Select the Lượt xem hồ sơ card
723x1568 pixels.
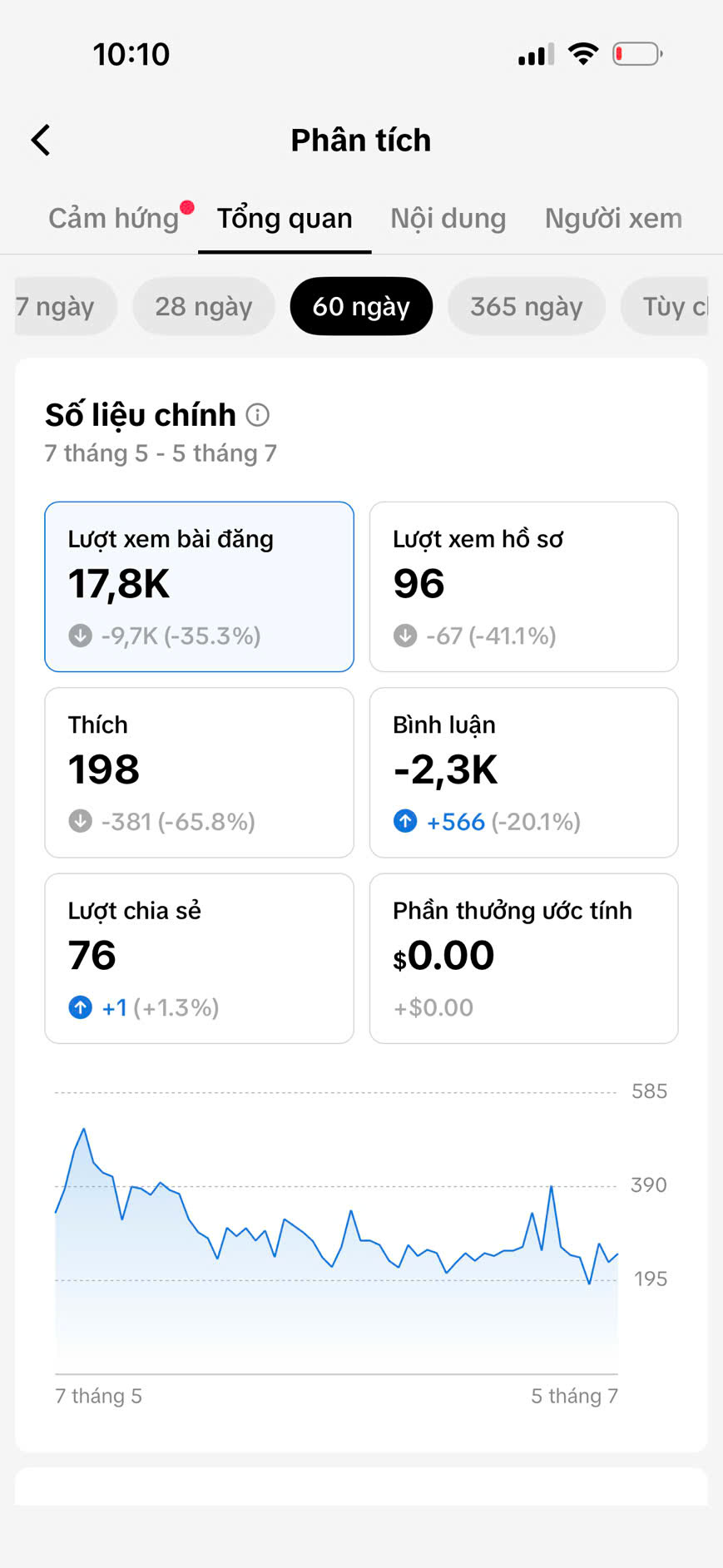coord(524,586)
